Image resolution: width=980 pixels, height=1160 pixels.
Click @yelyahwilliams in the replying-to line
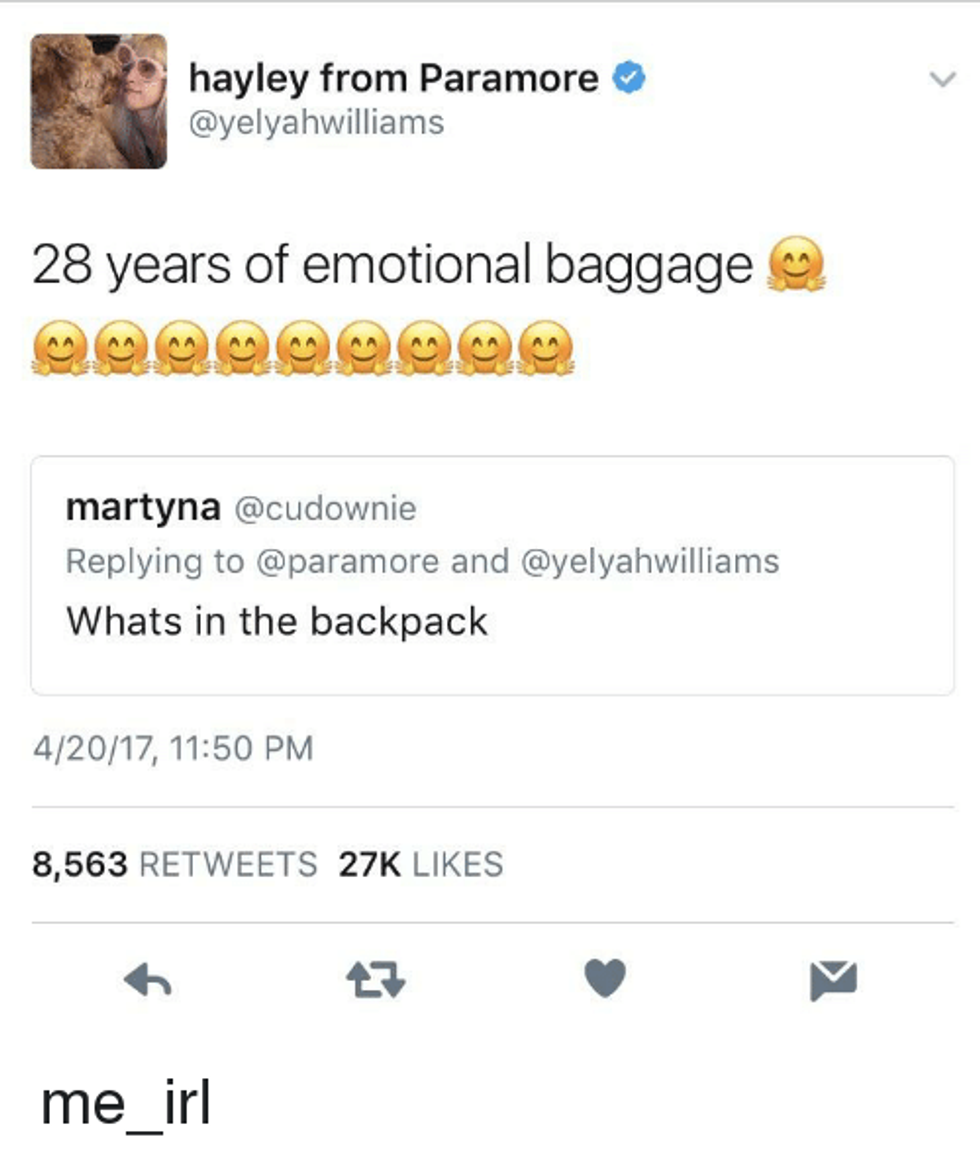650,562
